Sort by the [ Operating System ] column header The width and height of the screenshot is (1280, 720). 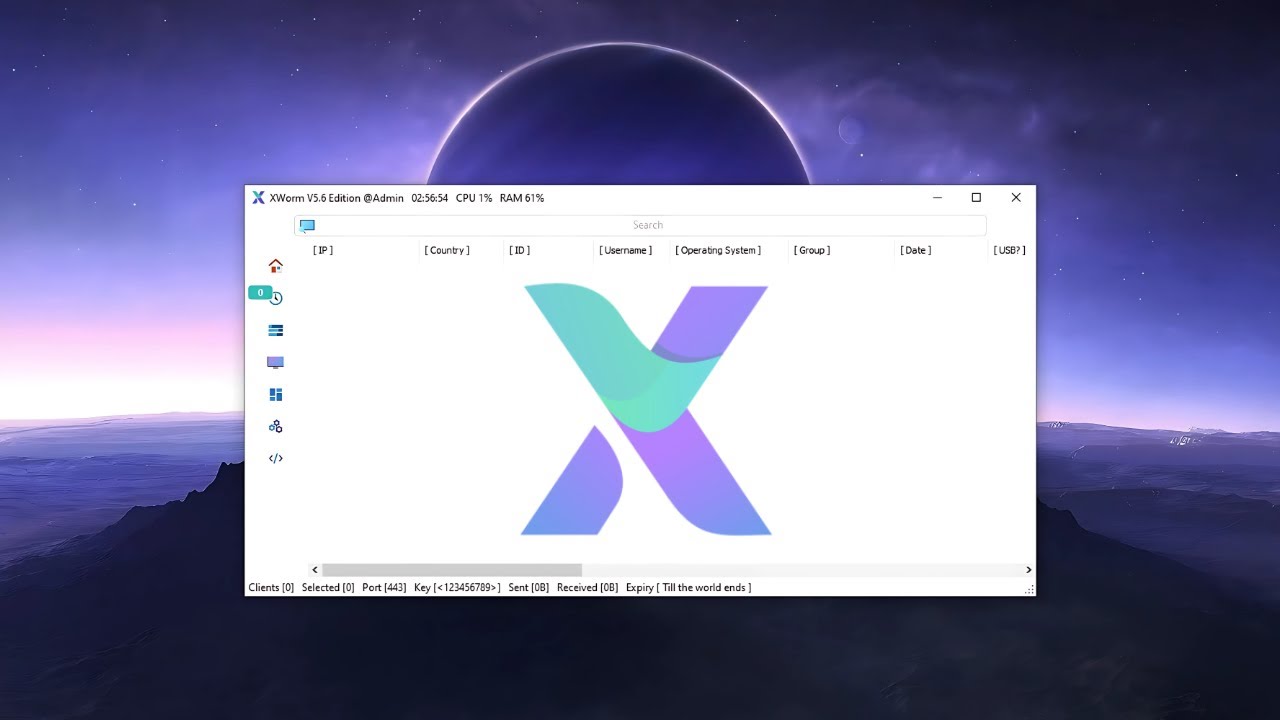pos(718,250)
